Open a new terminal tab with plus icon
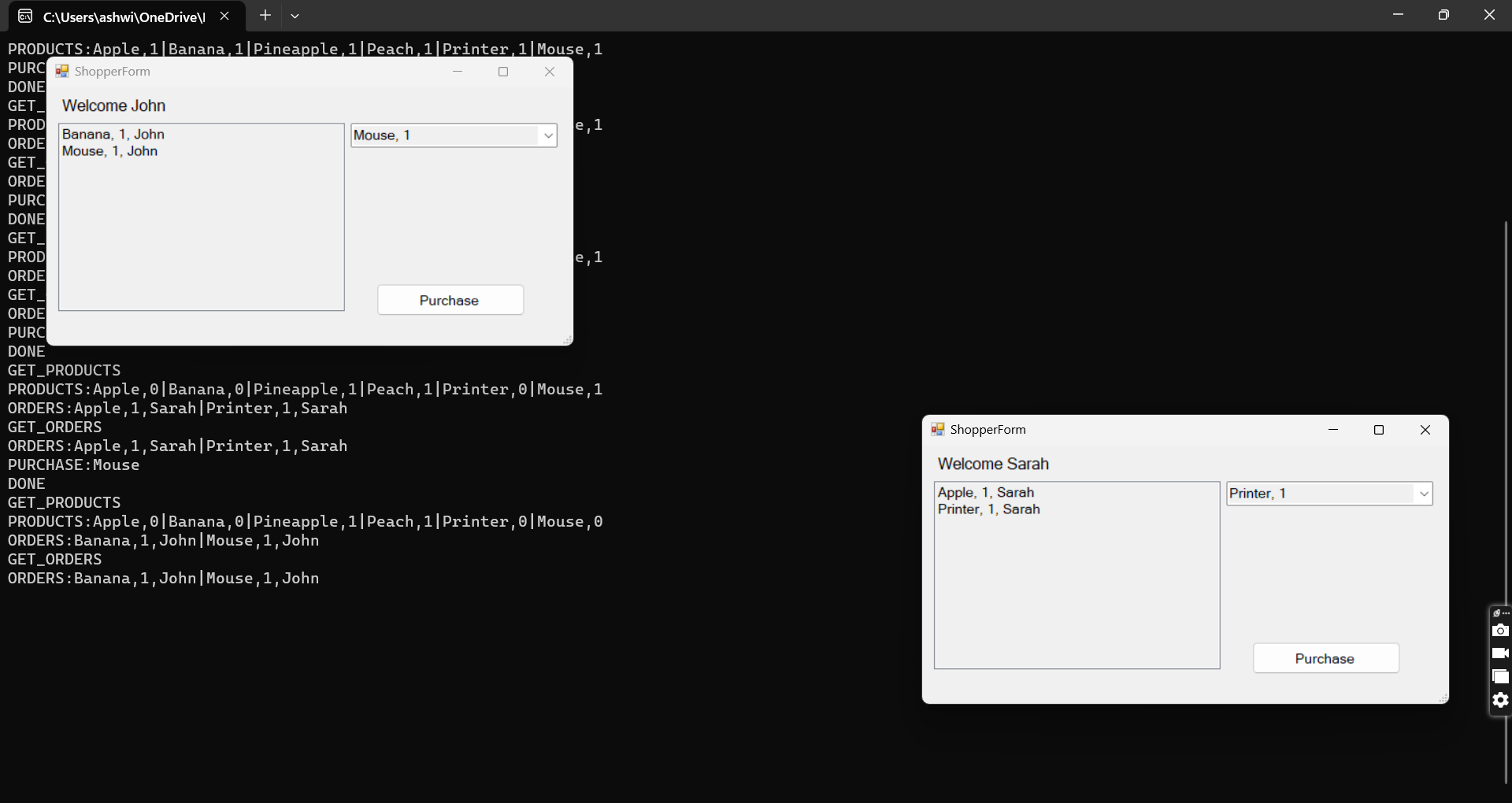The image size is (1512, 803). coord(265,15)
